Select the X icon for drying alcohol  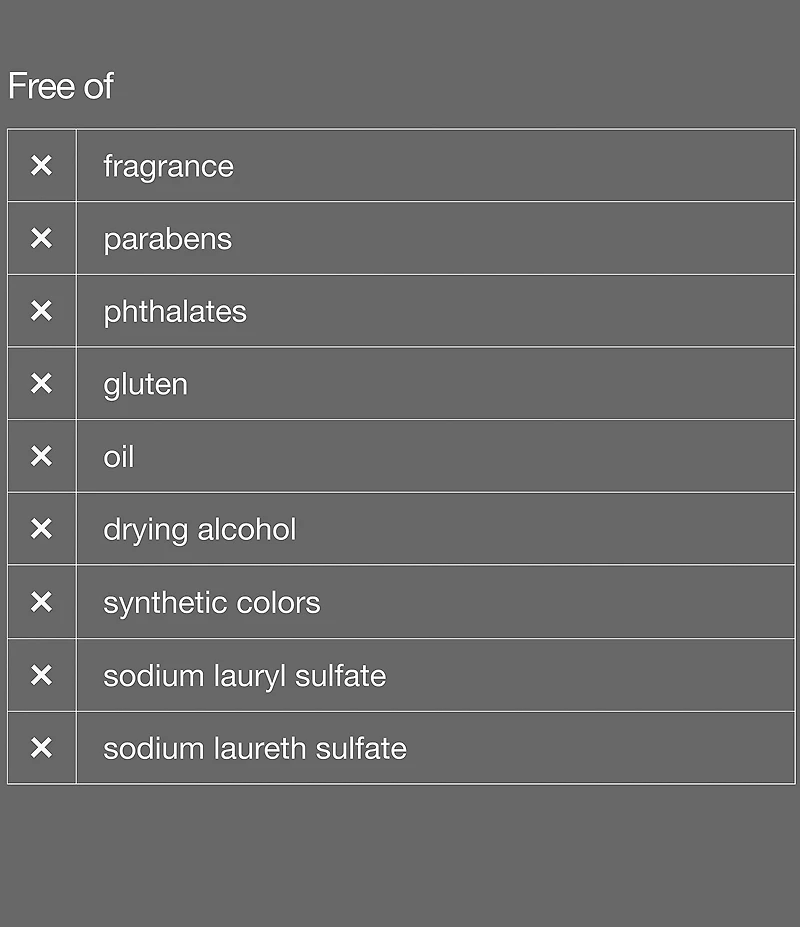coord(41,529)
